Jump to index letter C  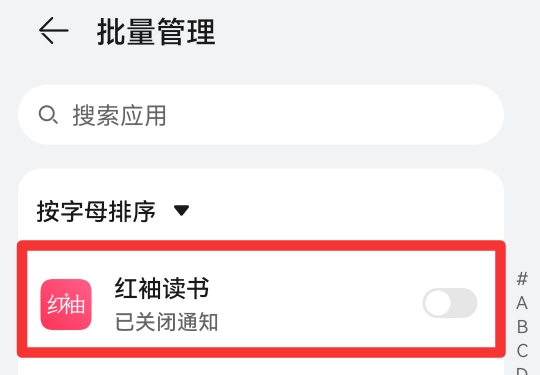522,351
